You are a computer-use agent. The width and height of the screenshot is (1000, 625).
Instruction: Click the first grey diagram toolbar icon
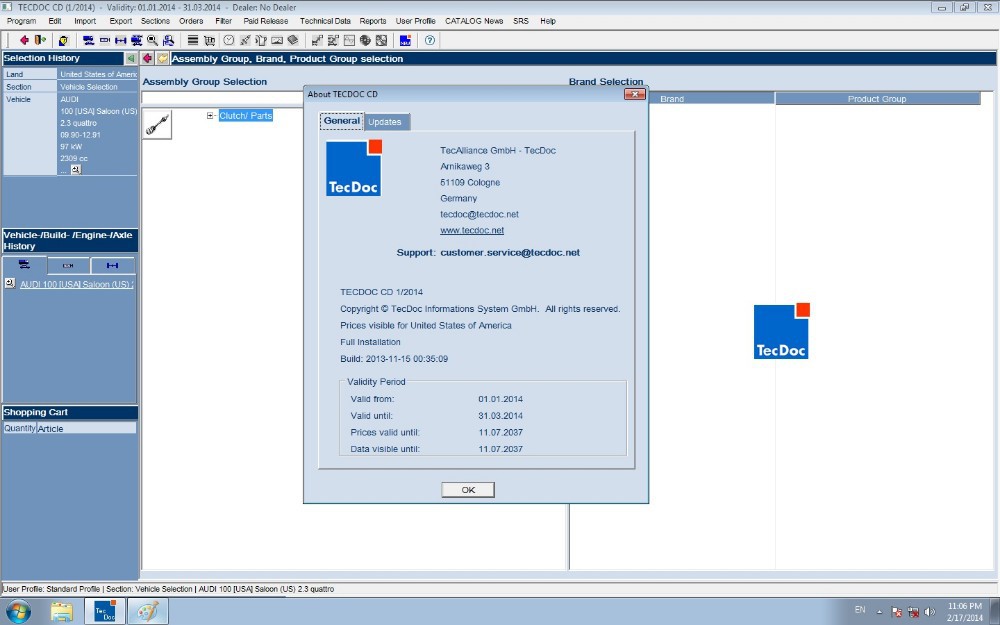tap(317, 40)
